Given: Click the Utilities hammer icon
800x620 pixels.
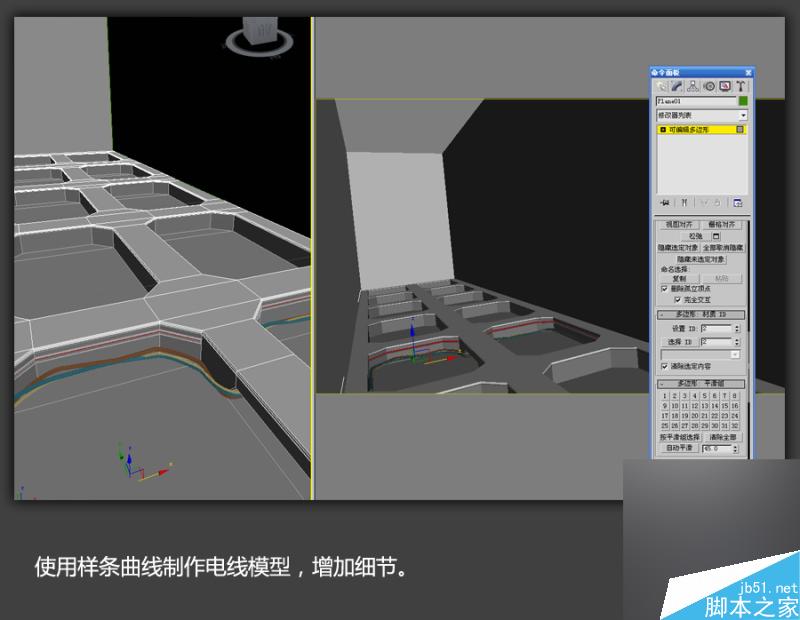Looking at the screenshot, I should pyautogui.click(x=742, y=86).
